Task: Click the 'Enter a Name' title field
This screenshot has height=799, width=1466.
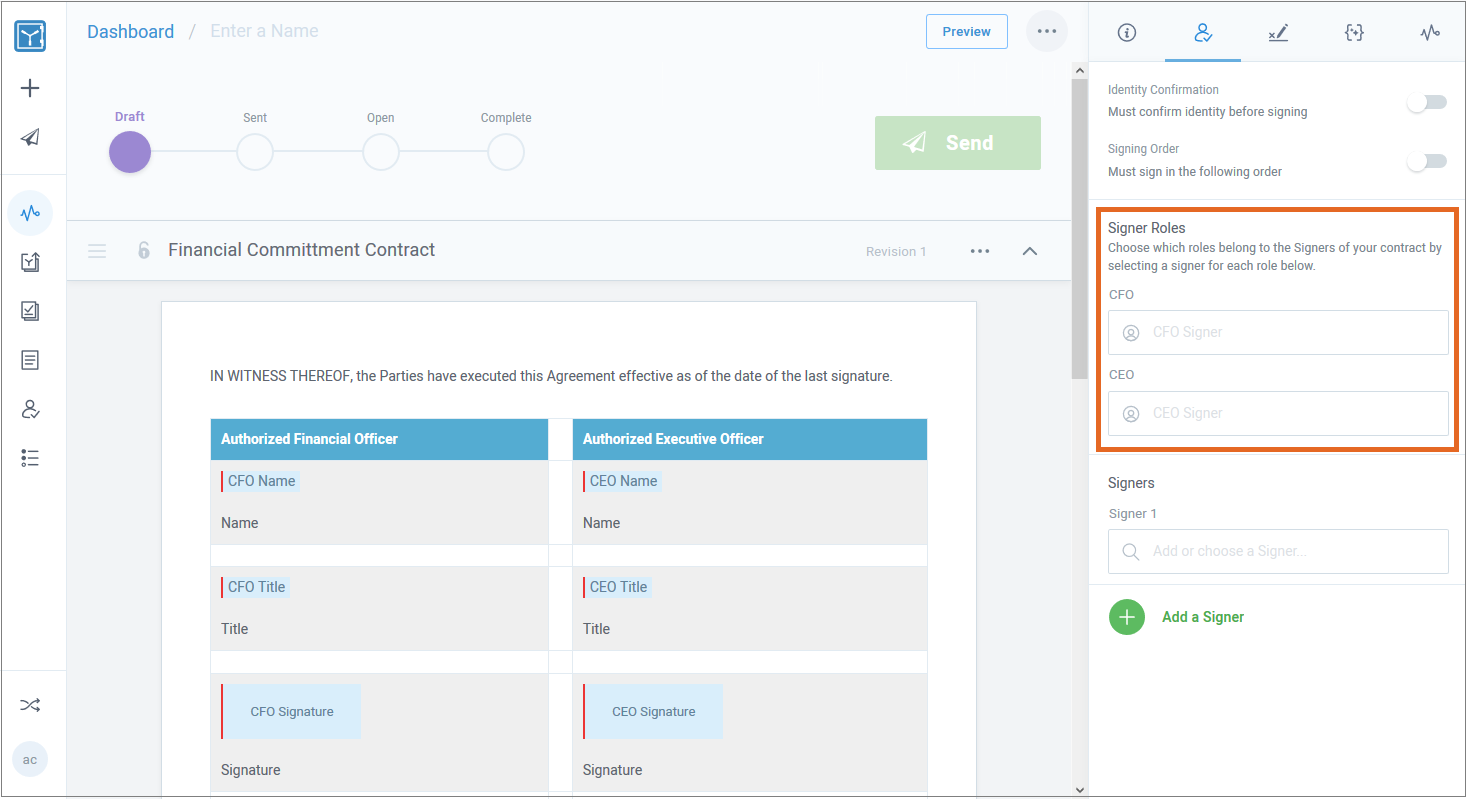Action: click(264, 31)
